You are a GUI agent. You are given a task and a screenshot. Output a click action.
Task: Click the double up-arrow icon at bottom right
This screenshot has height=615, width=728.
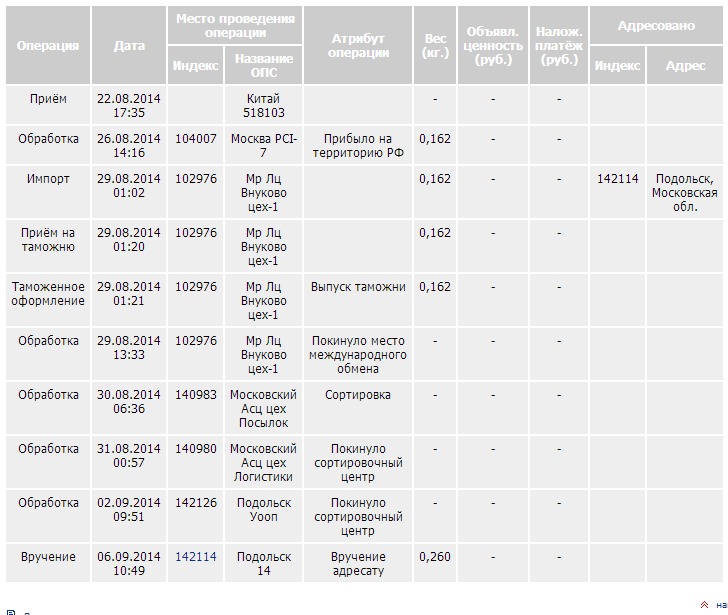[x=704, y=604]
